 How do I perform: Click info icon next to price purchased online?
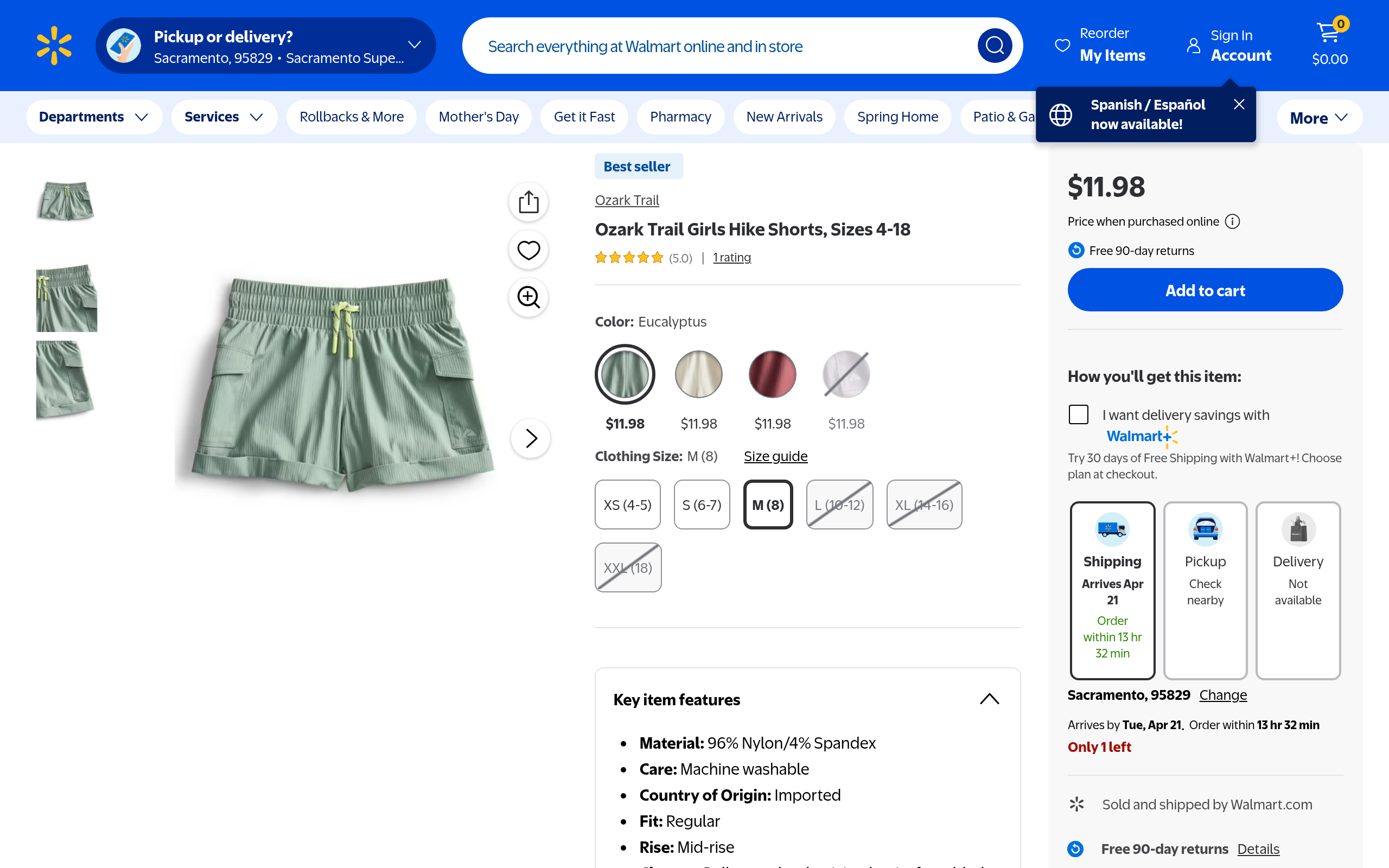click(1232, 221)
